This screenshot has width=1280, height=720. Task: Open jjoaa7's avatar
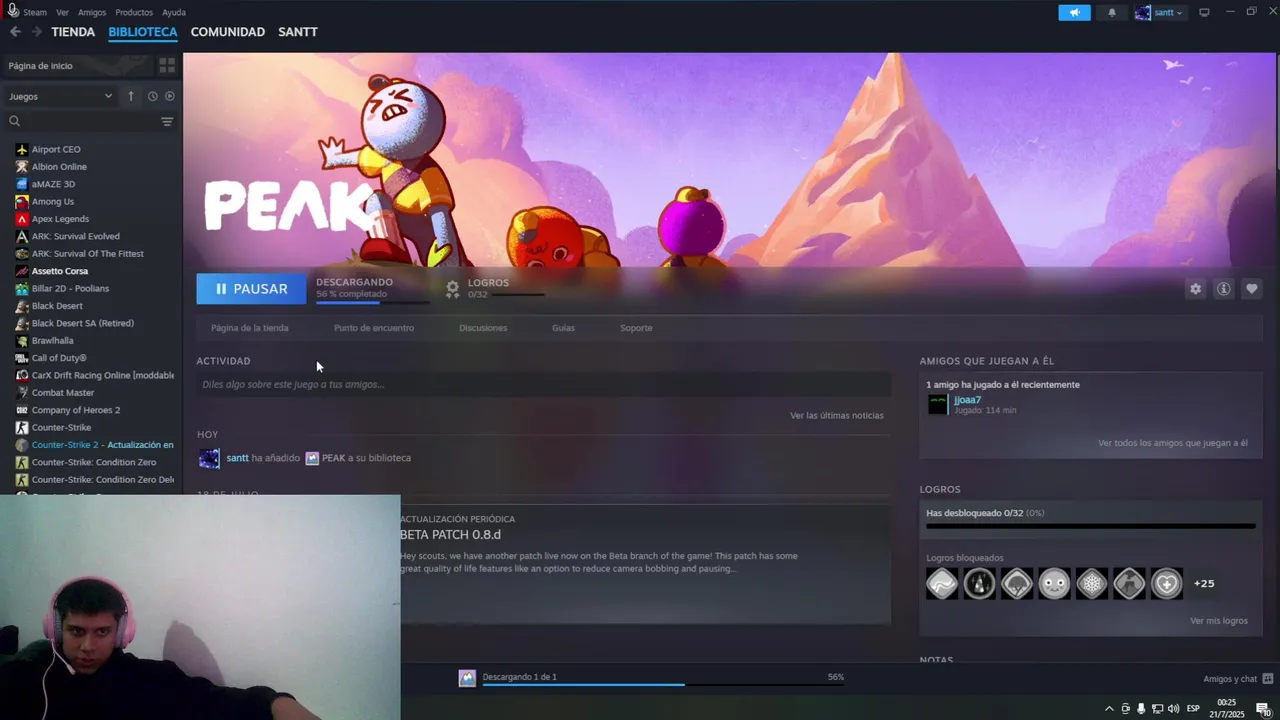click(937, 404)
